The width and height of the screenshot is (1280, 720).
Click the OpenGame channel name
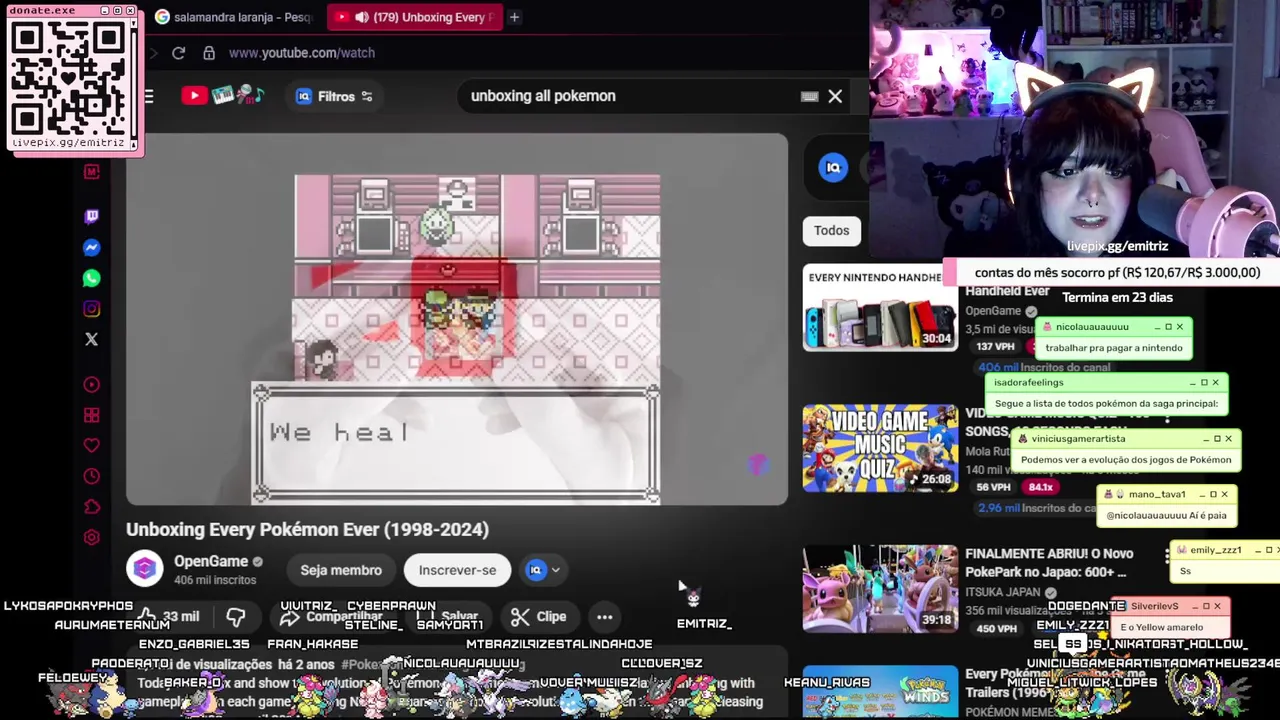[x=211, y=561]
